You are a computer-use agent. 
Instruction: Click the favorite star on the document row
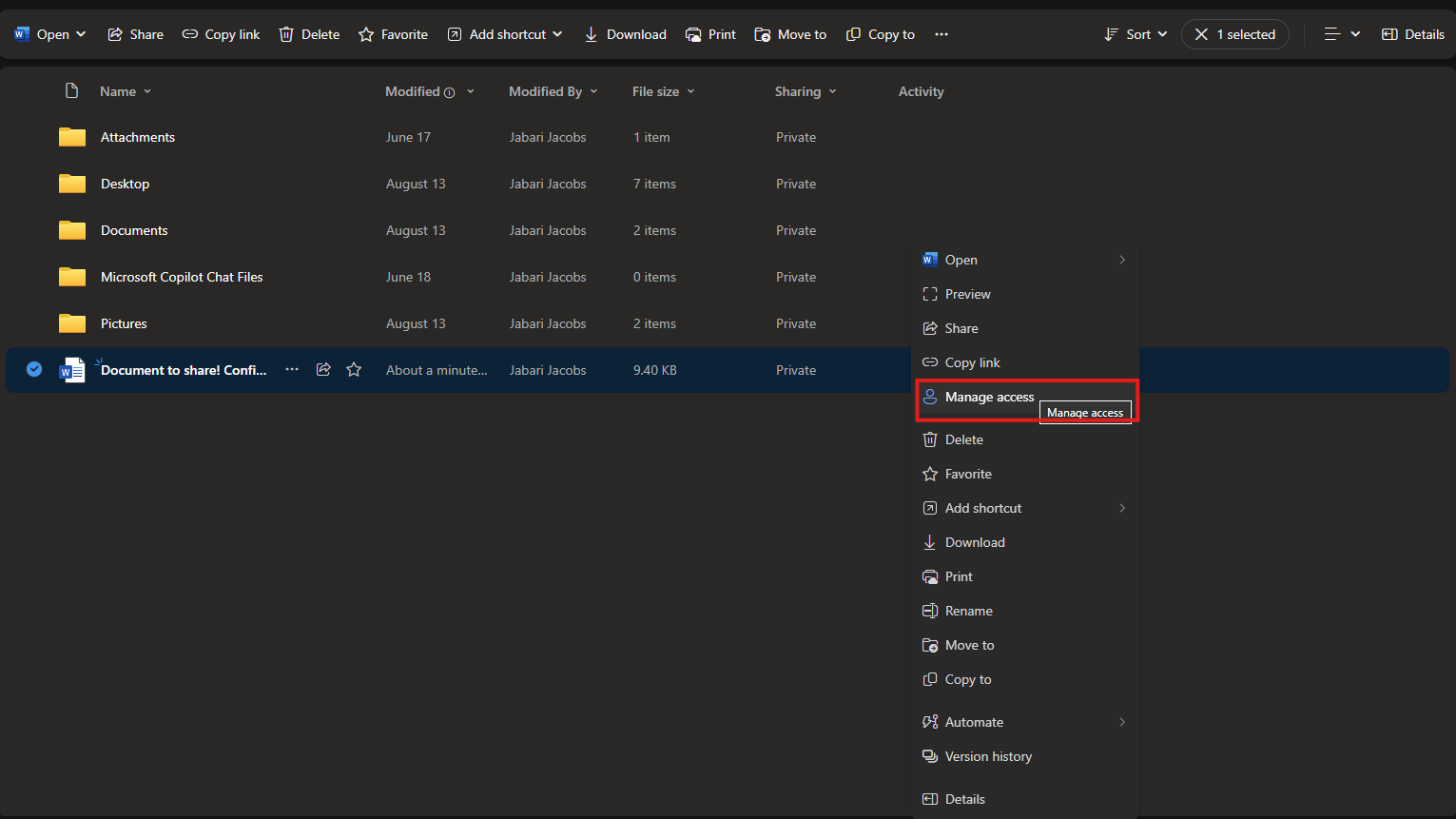pyautogui.click(x=354, y=370)
